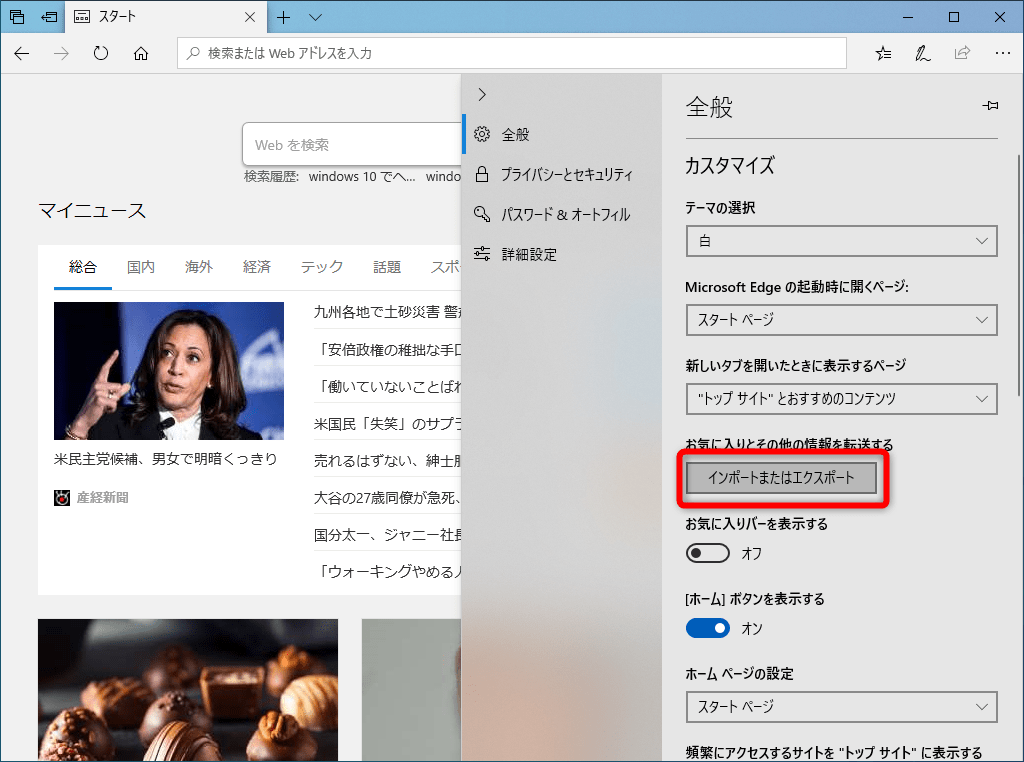Click the forward navigation arrow
The height and width of the screenshot is (762, 1024).
coord(61,54)
